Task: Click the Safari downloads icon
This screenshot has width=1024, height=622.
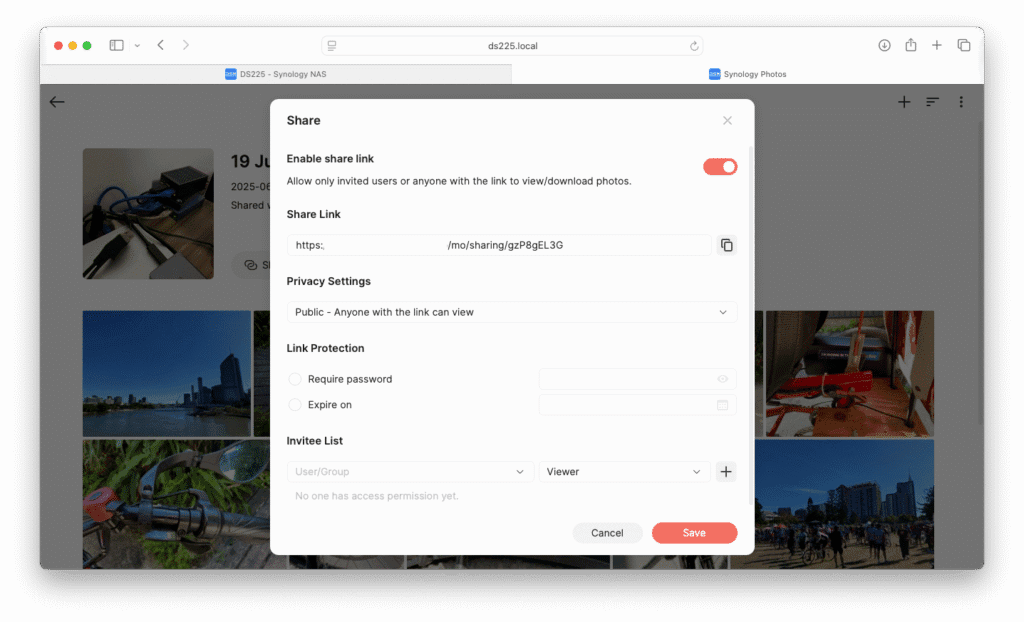Action: pos(884,45)
